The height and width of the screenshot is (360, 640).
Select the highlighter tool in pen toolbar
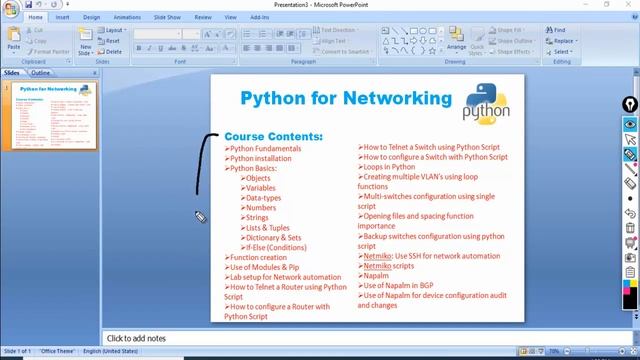(x=630, y=154)
